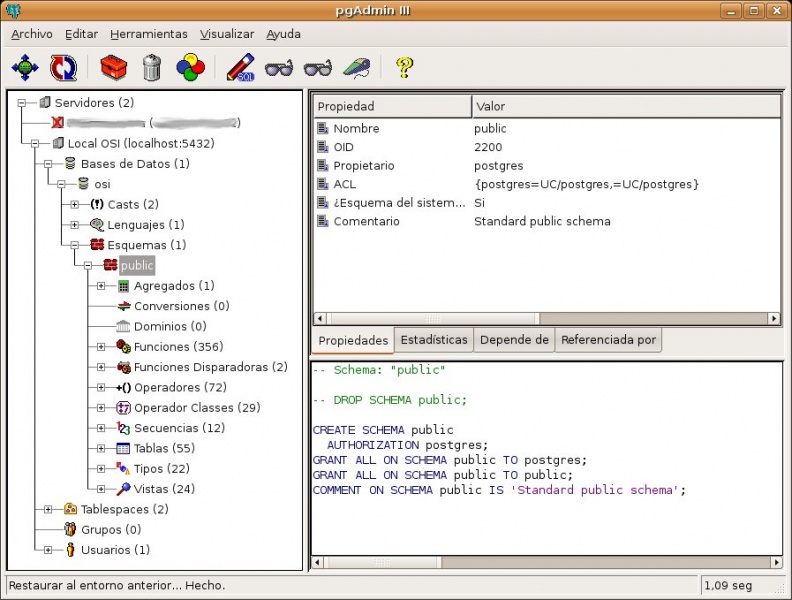Click the yellow question mark help icon
792x600 pixels.
404,68
